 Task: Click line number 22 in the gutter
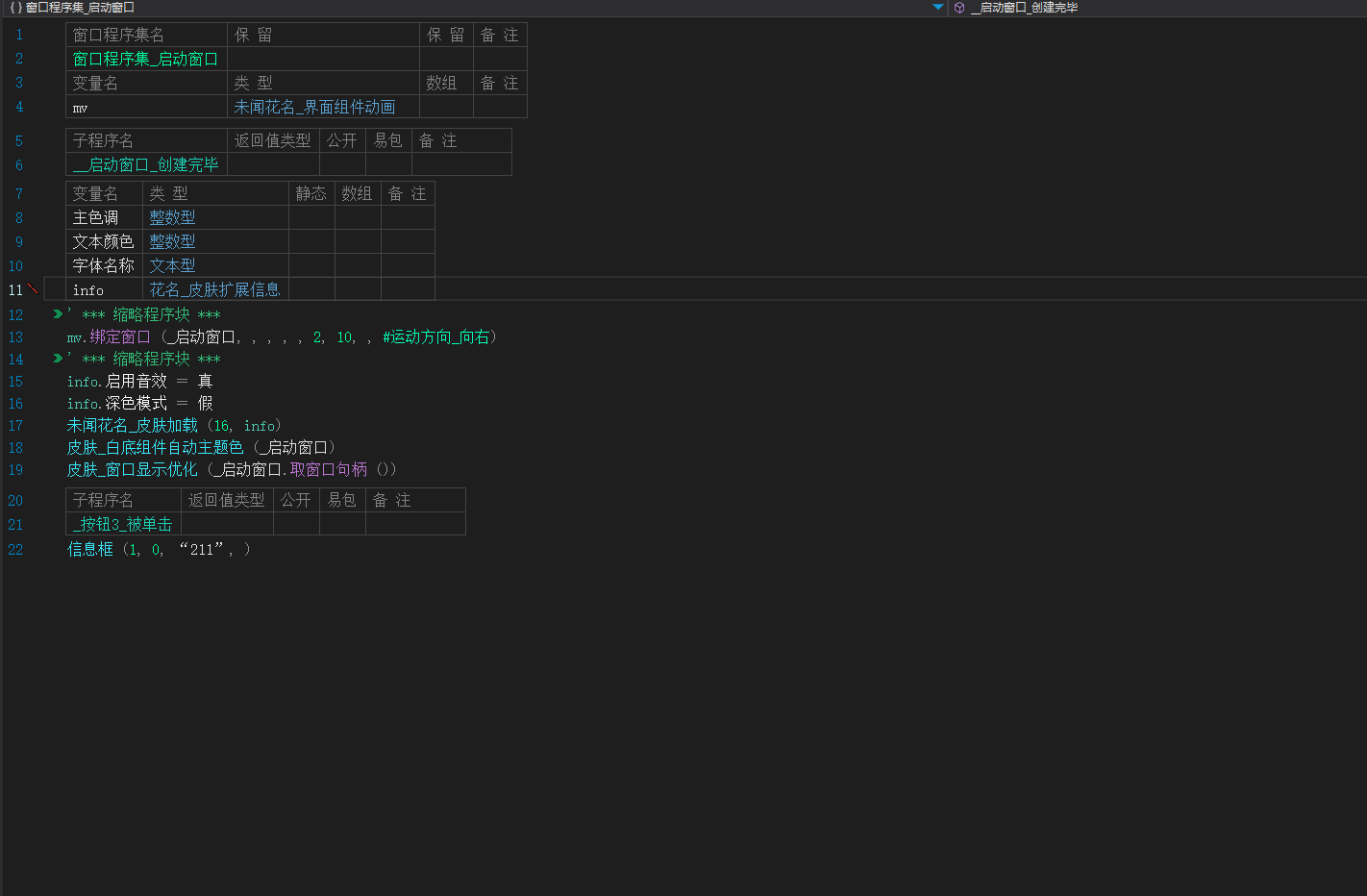click(x=15, y=549)
